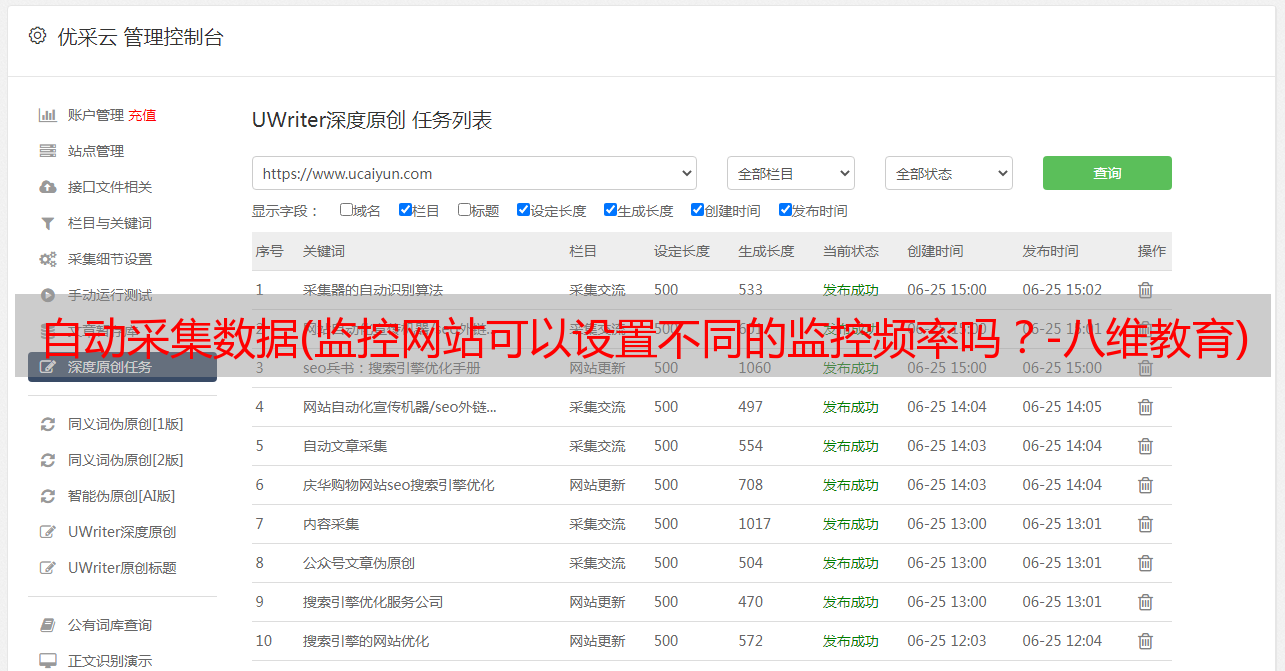This screenshot has height=671, width=1285.
Task: Delete task 7 内容采集
Action: pyautogui.click(x=1146, y=524)
